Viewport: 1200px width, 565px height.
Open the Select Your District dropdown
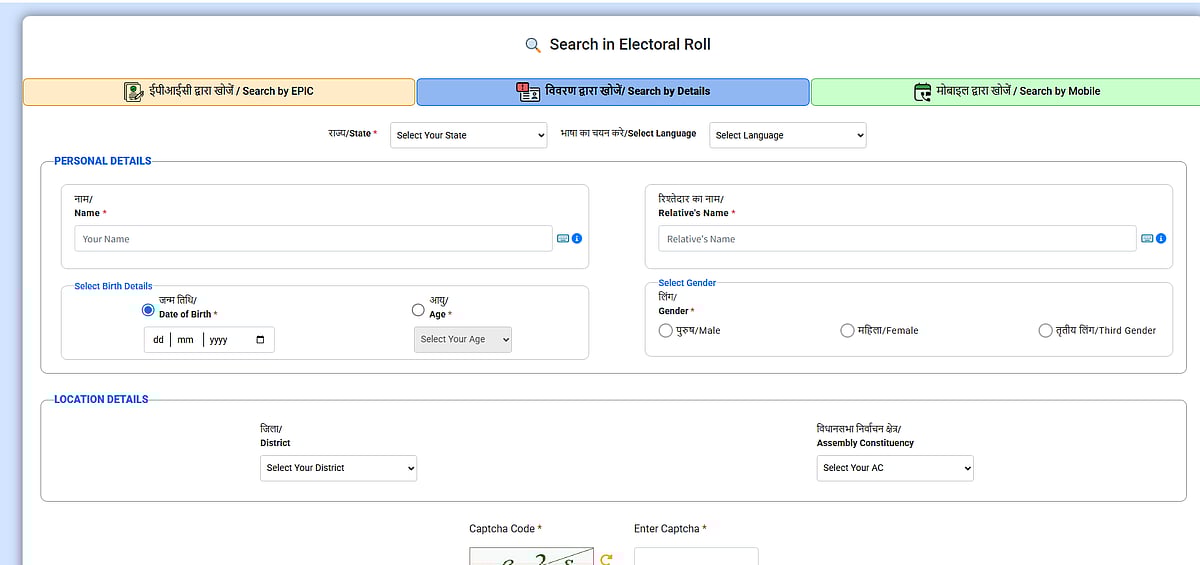click(x=338, y=468)
